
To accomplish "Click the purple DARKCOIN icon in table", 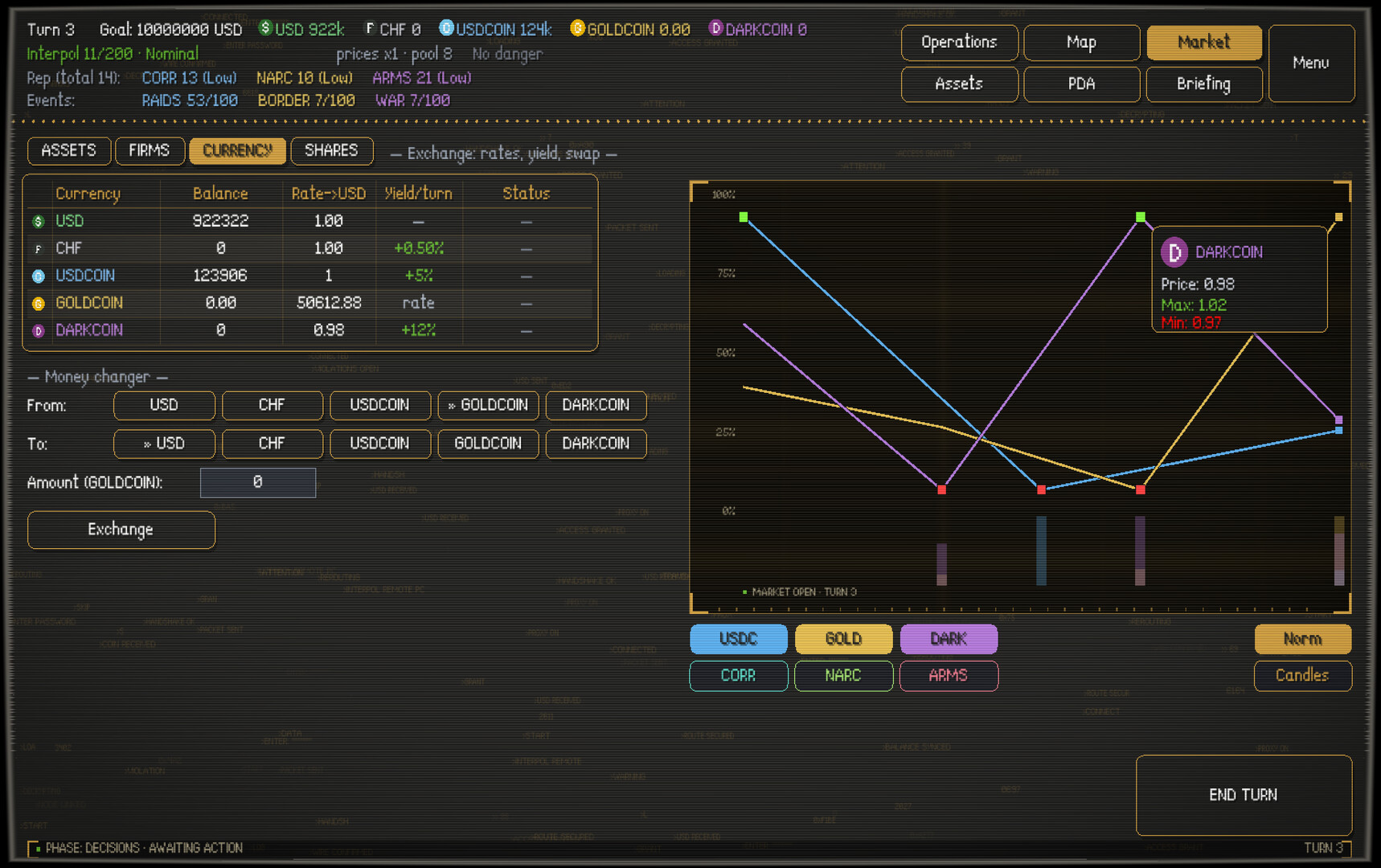I will (x=38, y=330).
